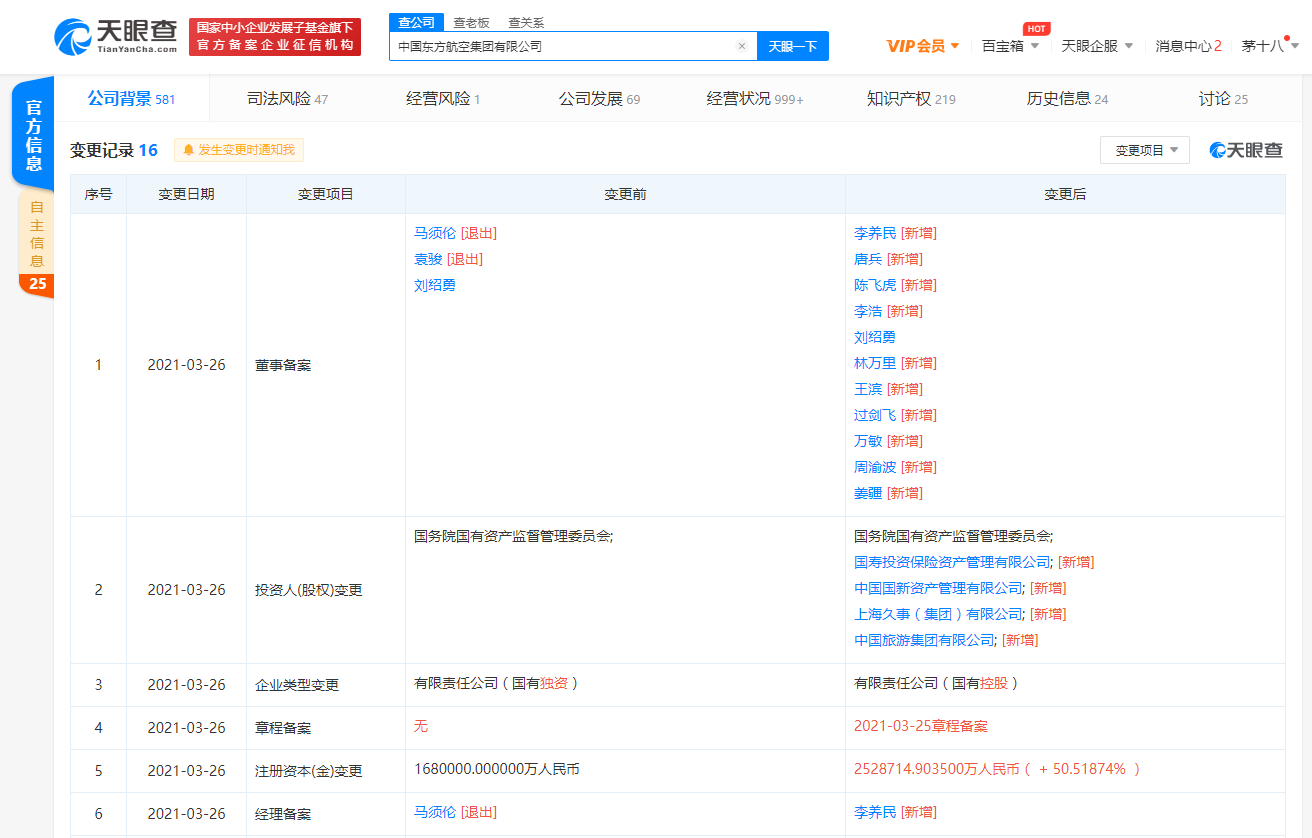Click the 天眼查 logo beside 变更项目
This screenshot has height=838, width=1312.
1246,150
